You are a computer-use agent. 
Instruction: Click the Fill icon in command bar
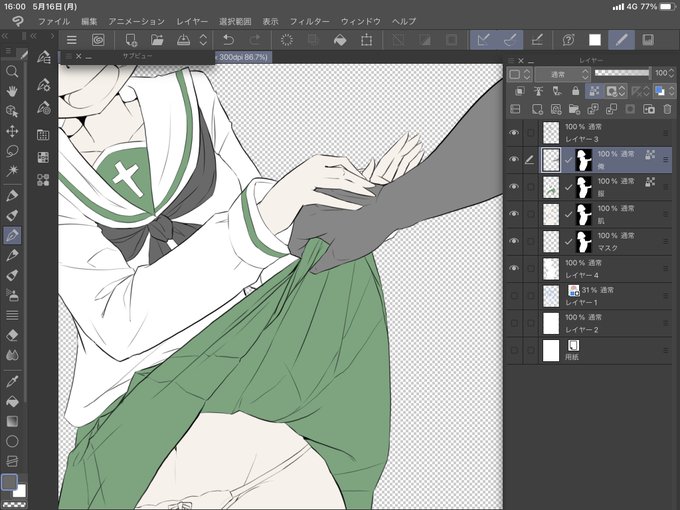tap(340, 40)
